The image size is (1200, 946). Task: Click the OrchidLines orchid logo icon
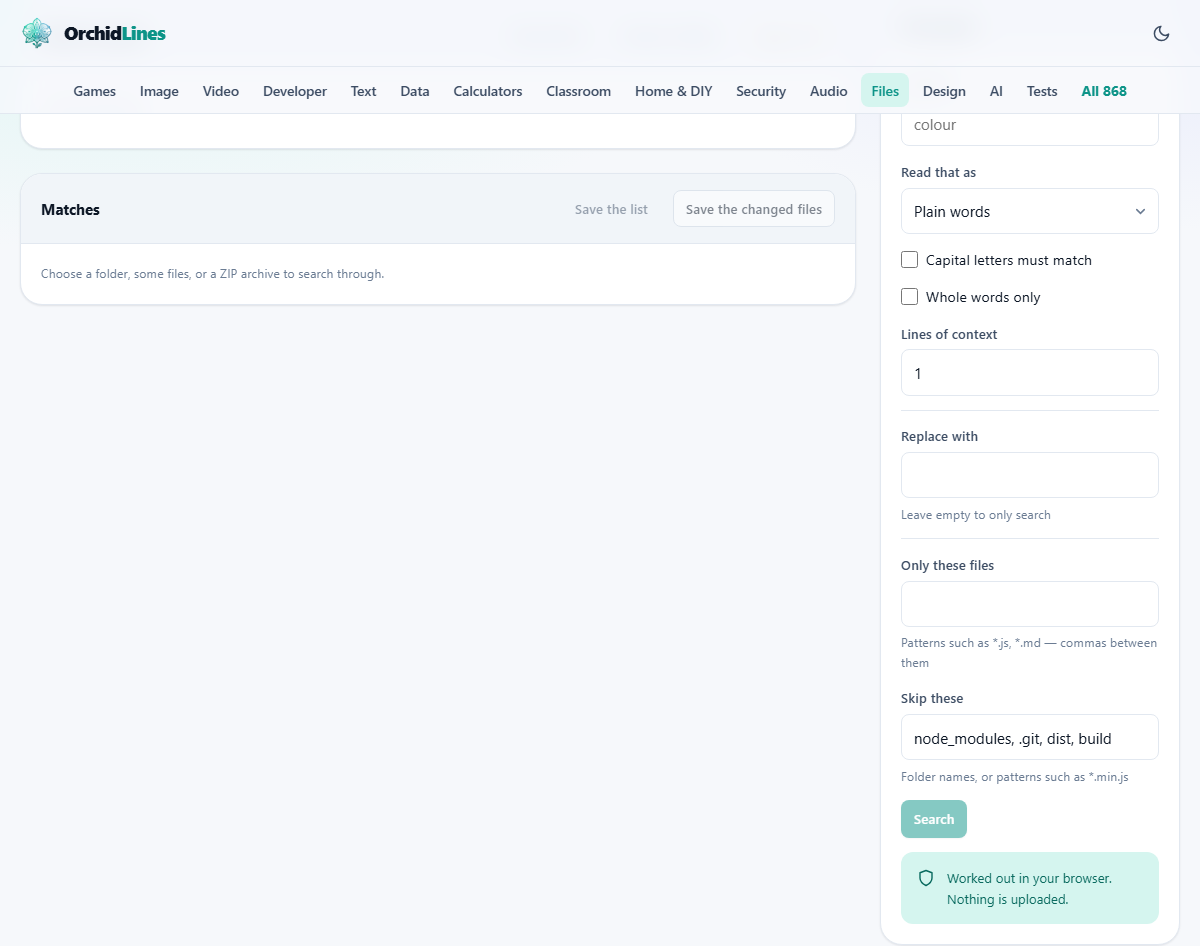(37, 33)
